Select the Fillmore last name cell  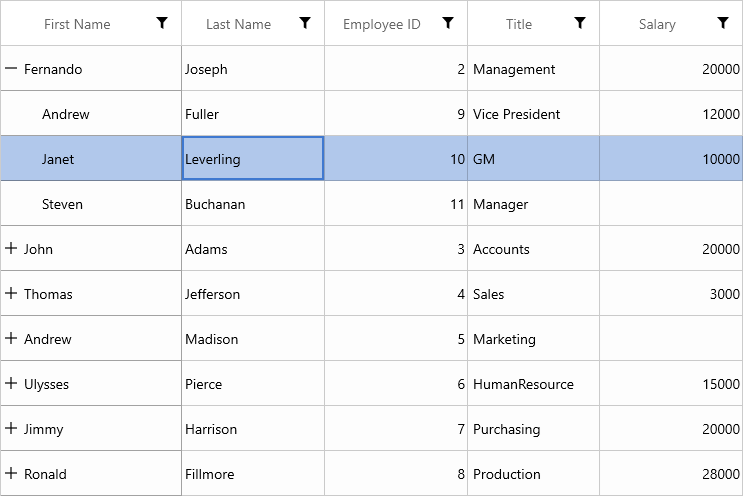pyautogui.click(x=253, y=474)
